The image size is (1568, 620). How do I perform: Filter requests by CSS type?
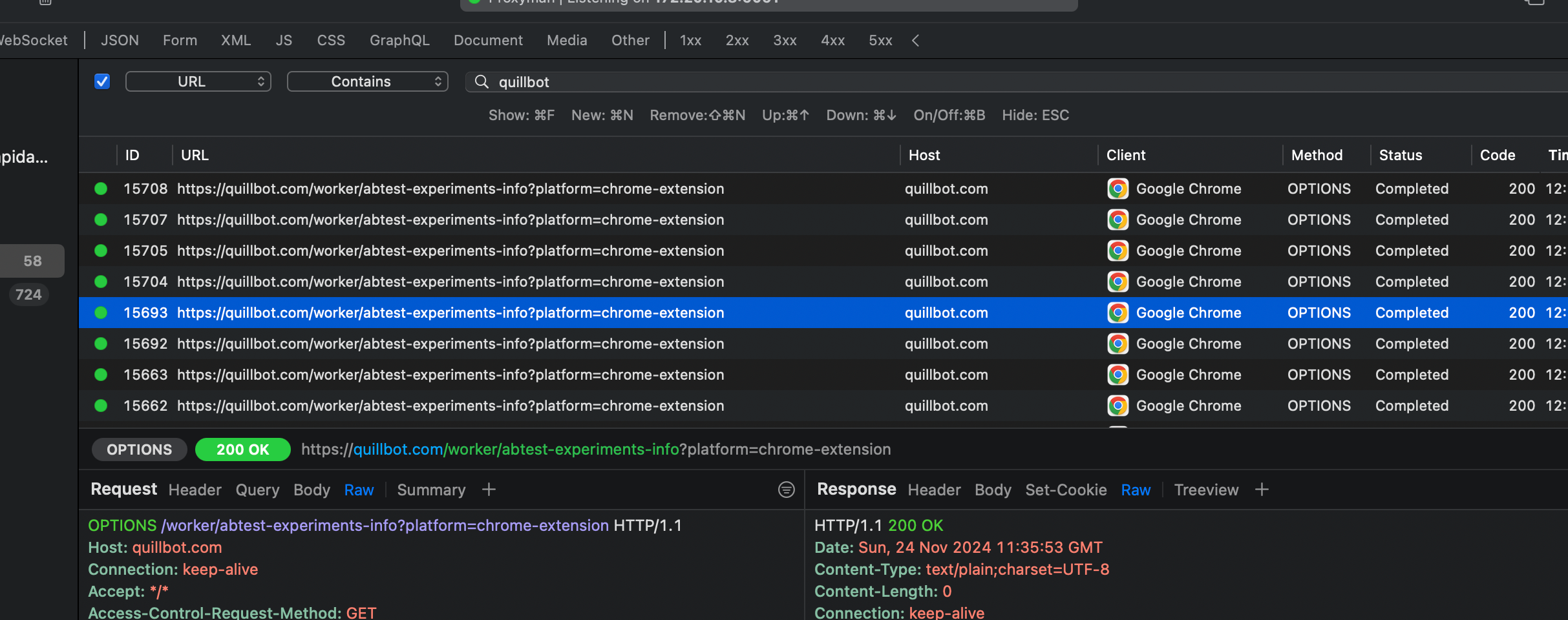(331, 40)
